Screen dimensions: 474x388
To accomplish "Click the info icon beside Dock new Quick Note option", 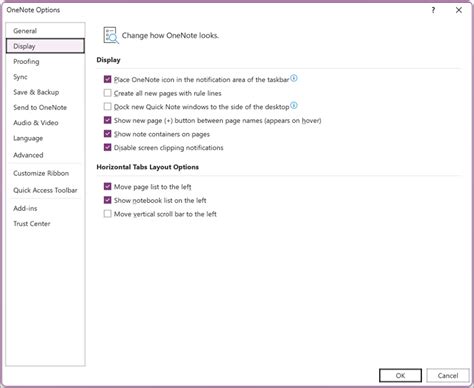I will 293,106.
